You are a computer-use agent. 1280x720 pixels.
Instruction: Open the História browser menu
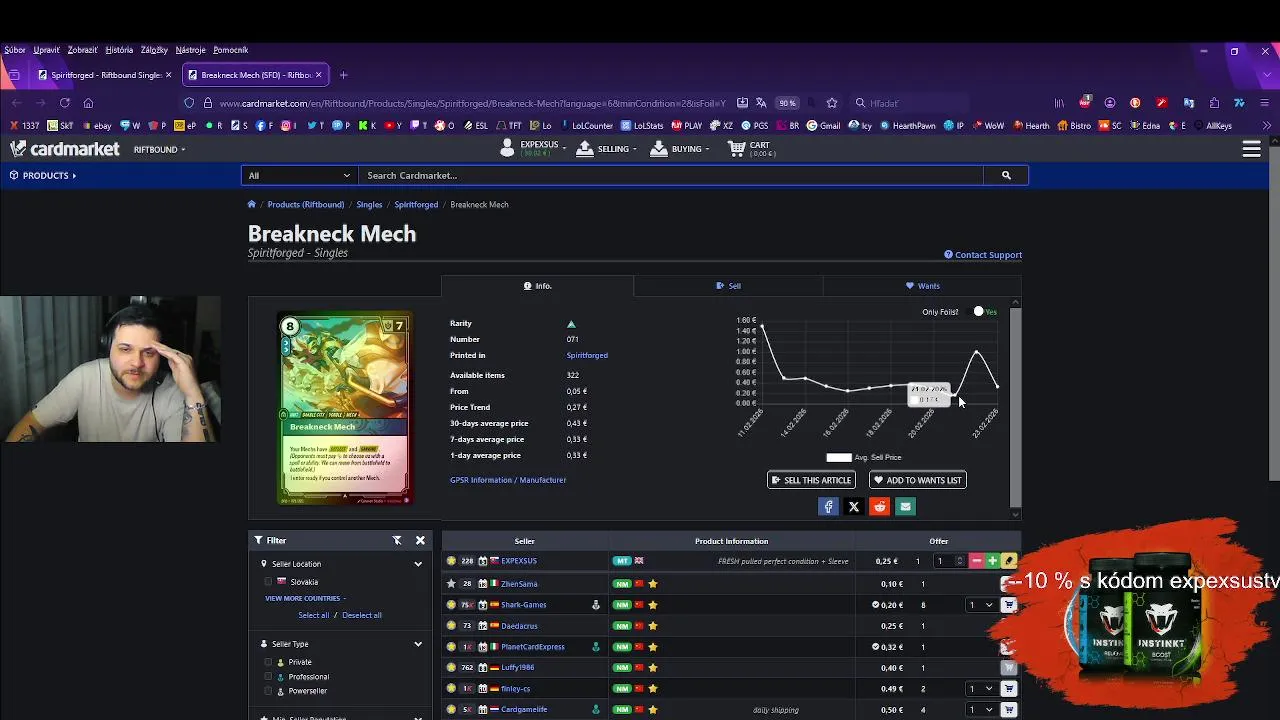(x=119, y=50)
